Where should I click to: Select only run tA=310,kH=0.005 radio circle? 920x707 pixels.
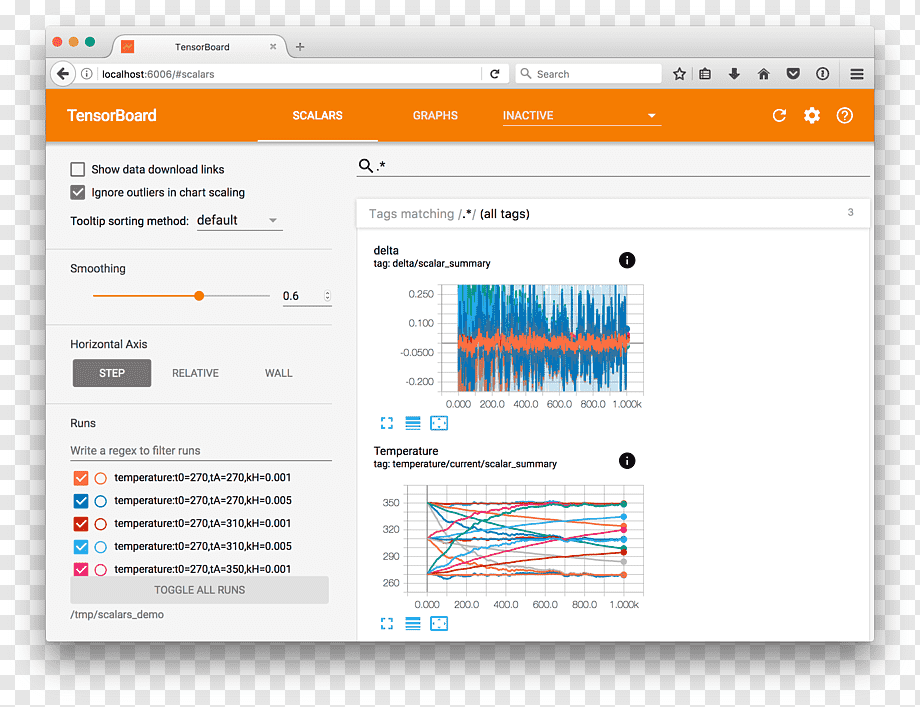100,547
